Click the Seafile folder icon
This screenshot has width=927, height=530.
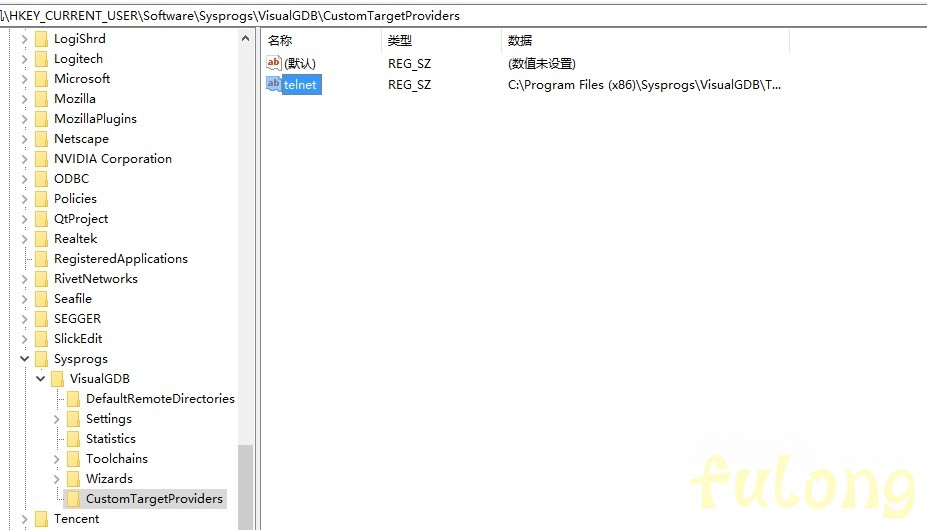pos(41,299)
